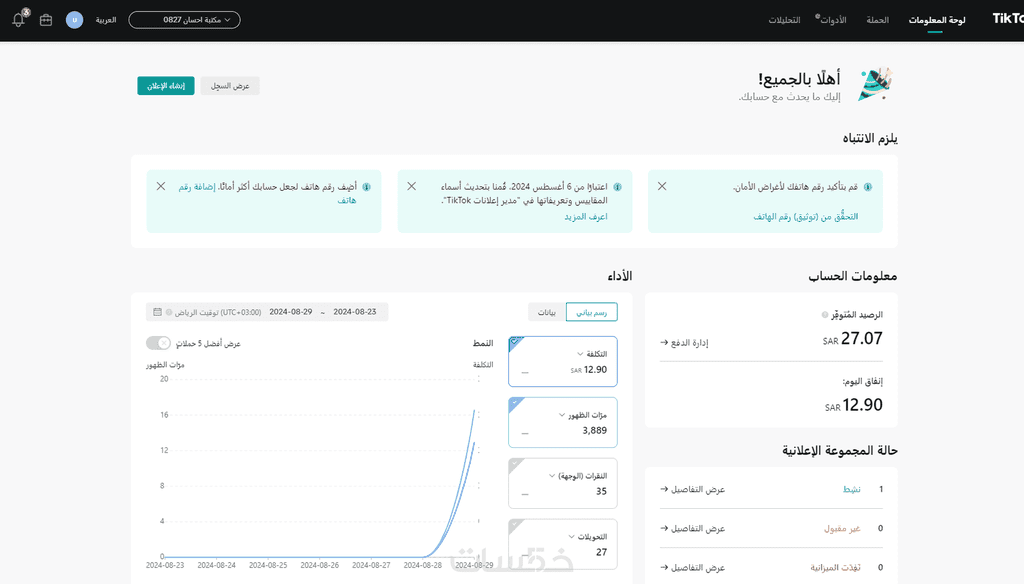Dismiss the phone verification security alert
Image resolution: width=1024 pixels, height=584 pixels.
(x=662, y=186)
